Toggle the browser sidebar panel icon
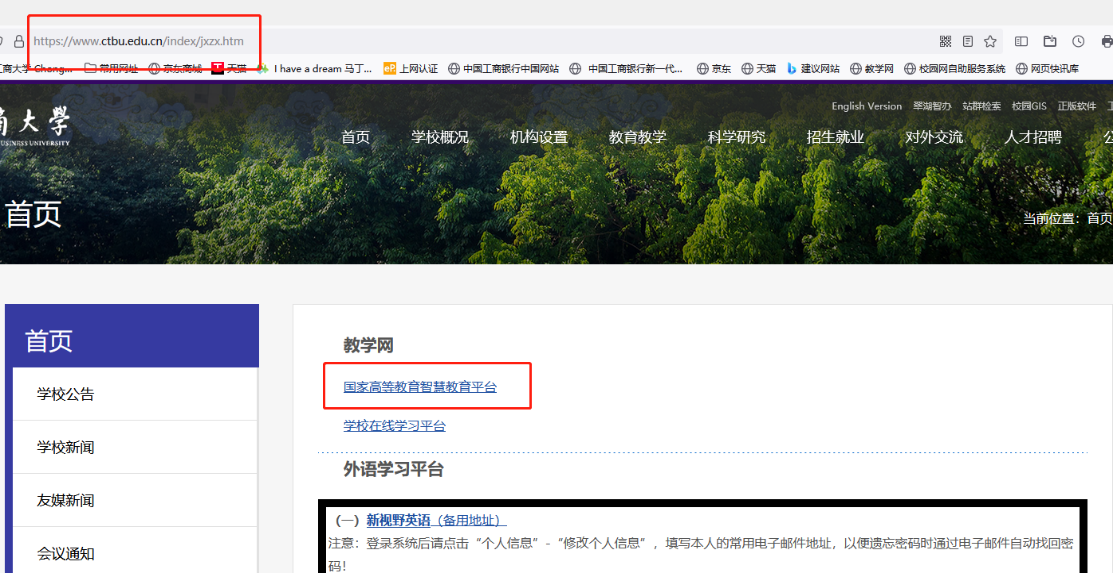Image resolution: width=1113 pixels, height=573 pixels. (1021, 41)
